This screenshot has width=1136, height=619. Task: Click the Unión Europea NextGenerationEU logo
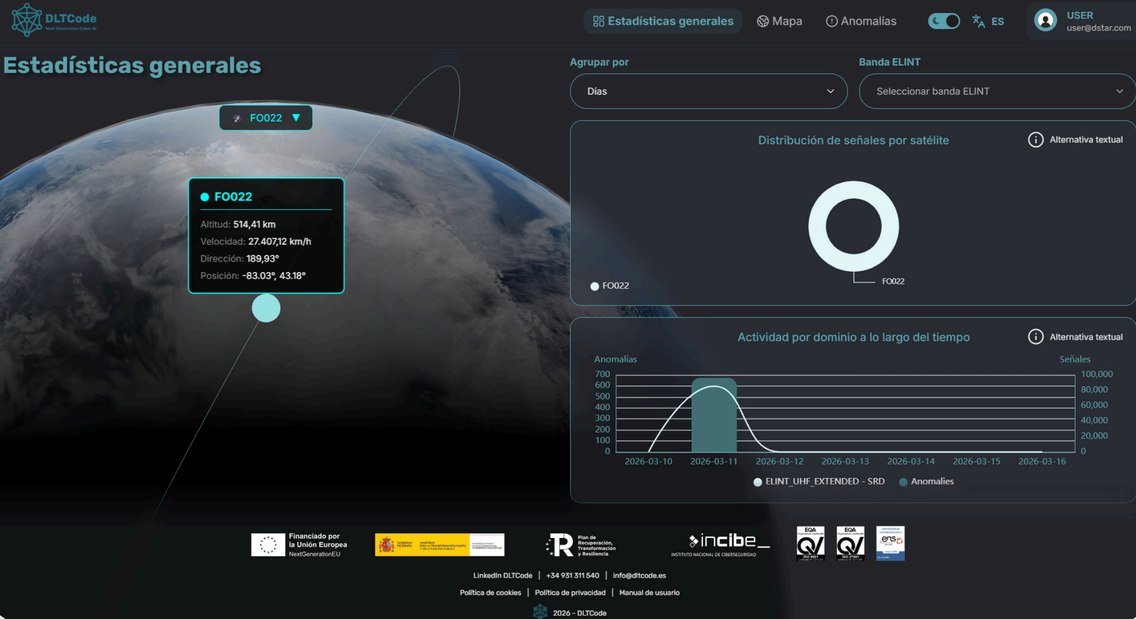[299, 544]
